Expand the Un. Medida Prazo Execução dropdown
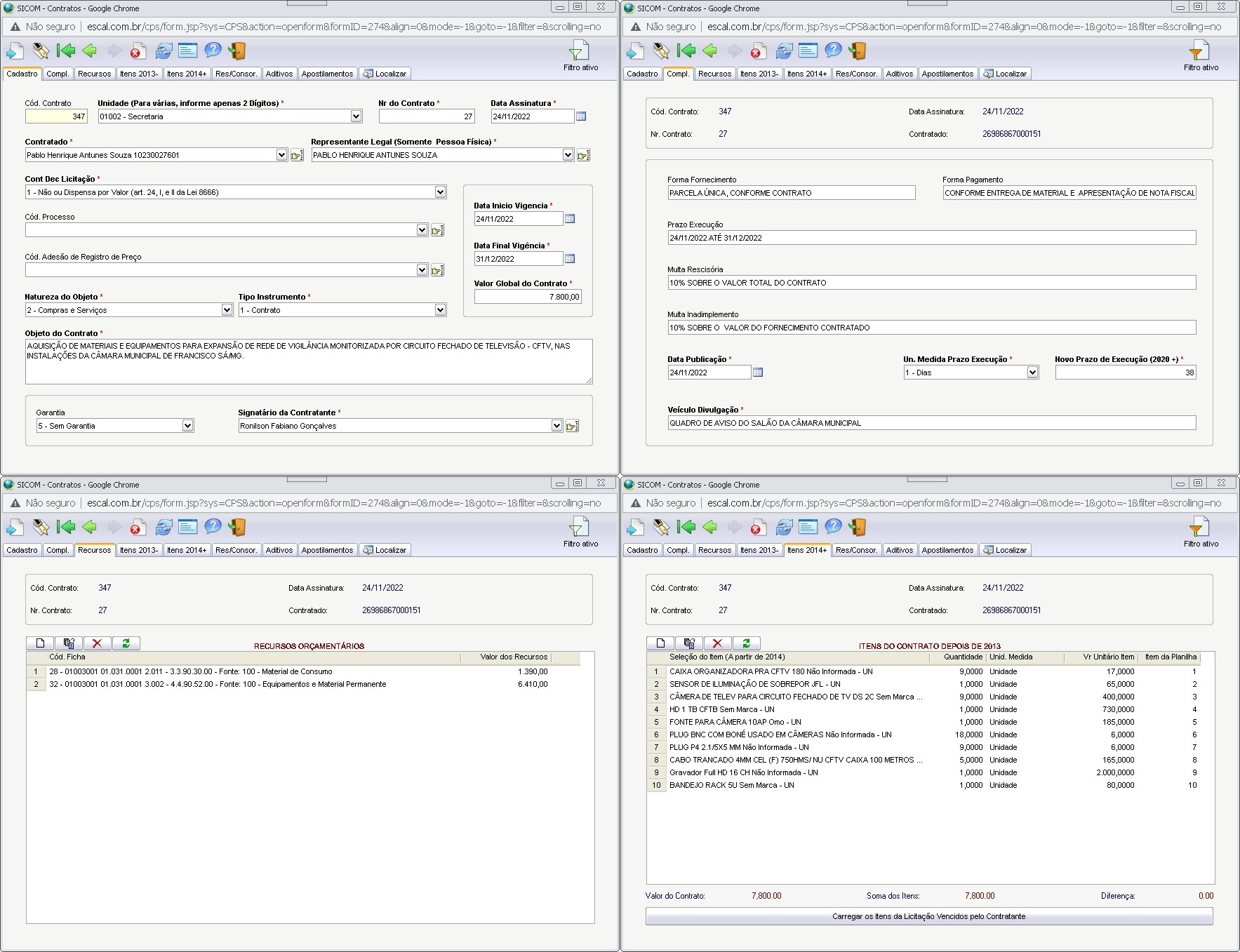This screenshot has height=952, width=1240. (x=1032, y=373)
